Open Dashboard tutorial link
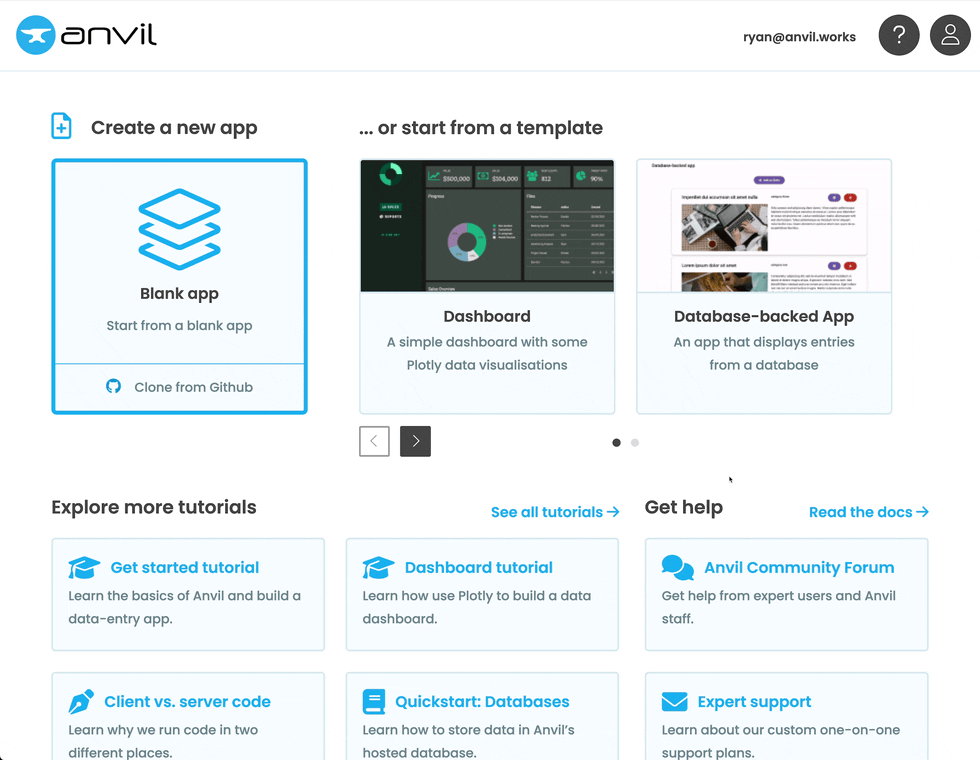The width and height of the screenshot is (980, 760). (x=479, y=568)
